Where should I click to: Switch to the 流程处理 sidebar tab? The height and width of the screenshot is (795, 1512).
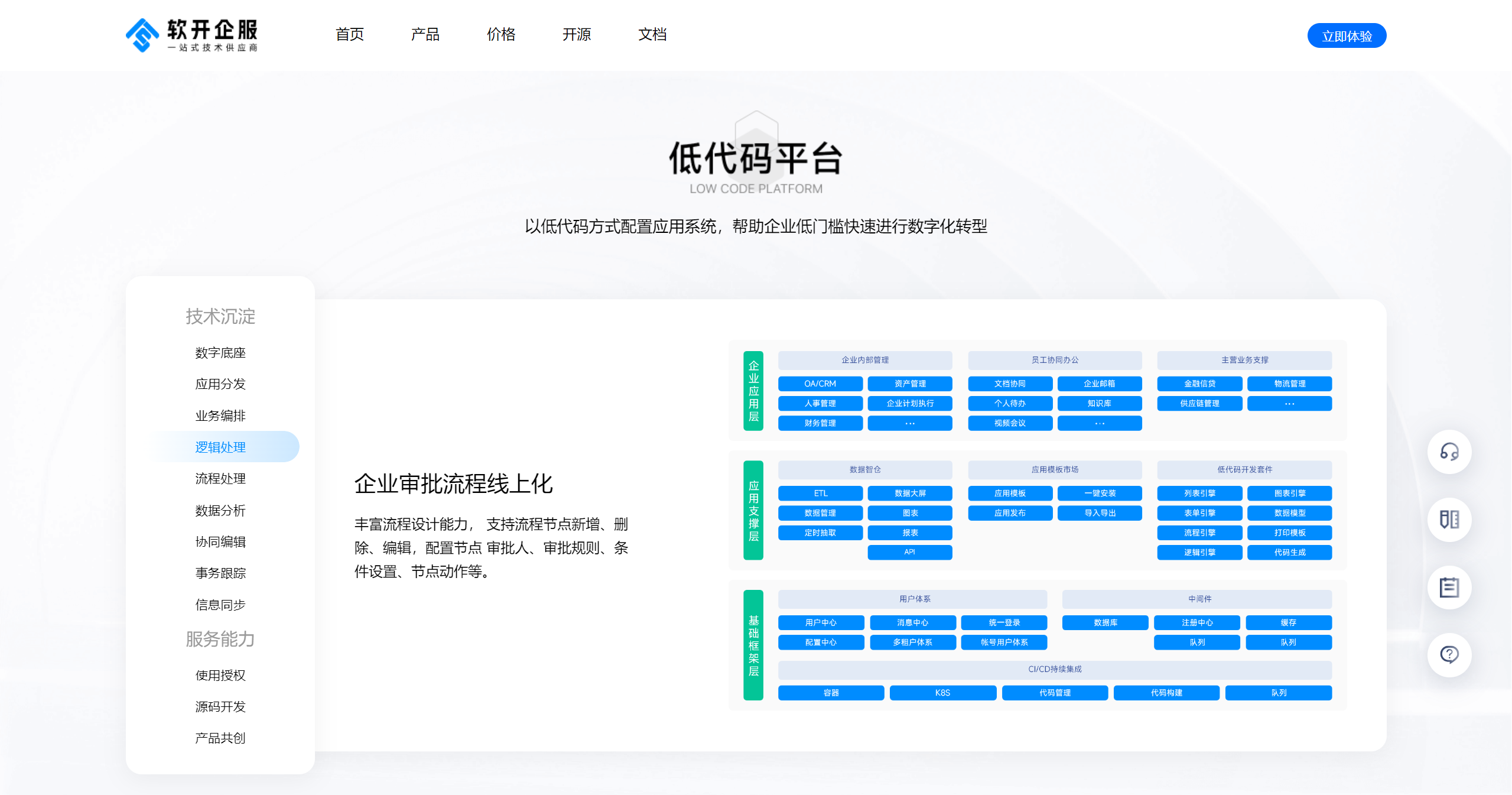(x=220, y=479)
